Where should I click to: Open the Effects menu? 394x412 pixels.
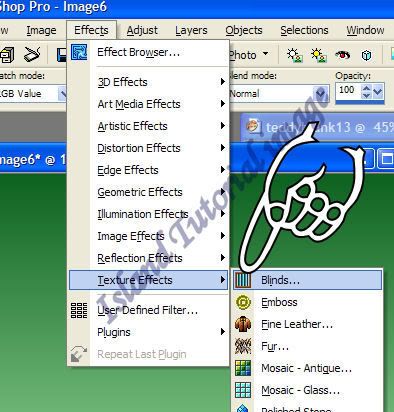click(x=91, y=30)
